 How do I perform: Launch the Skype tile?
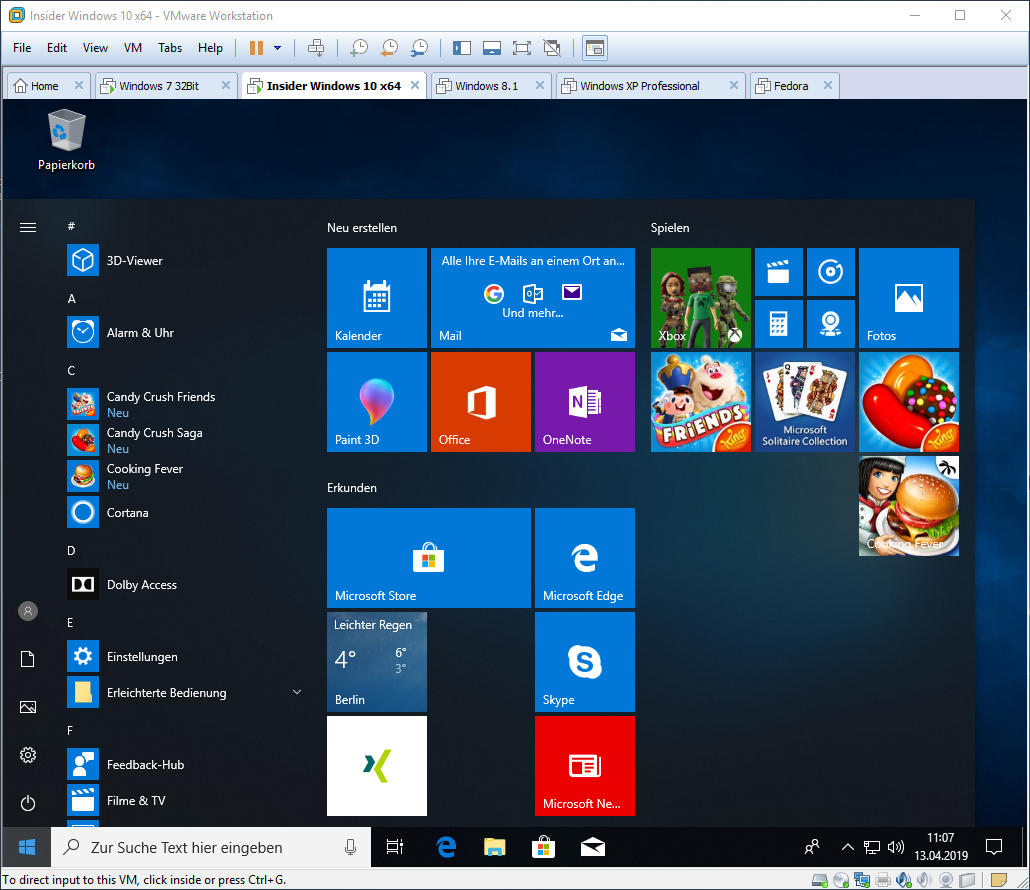585,662
